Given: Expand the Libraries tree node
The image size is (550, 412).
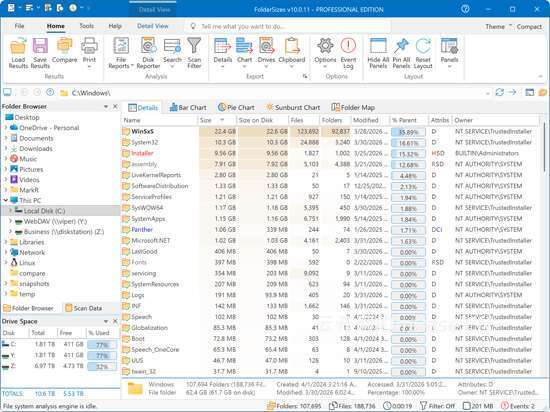Looking at the screenshot, I should click(6, 242).
